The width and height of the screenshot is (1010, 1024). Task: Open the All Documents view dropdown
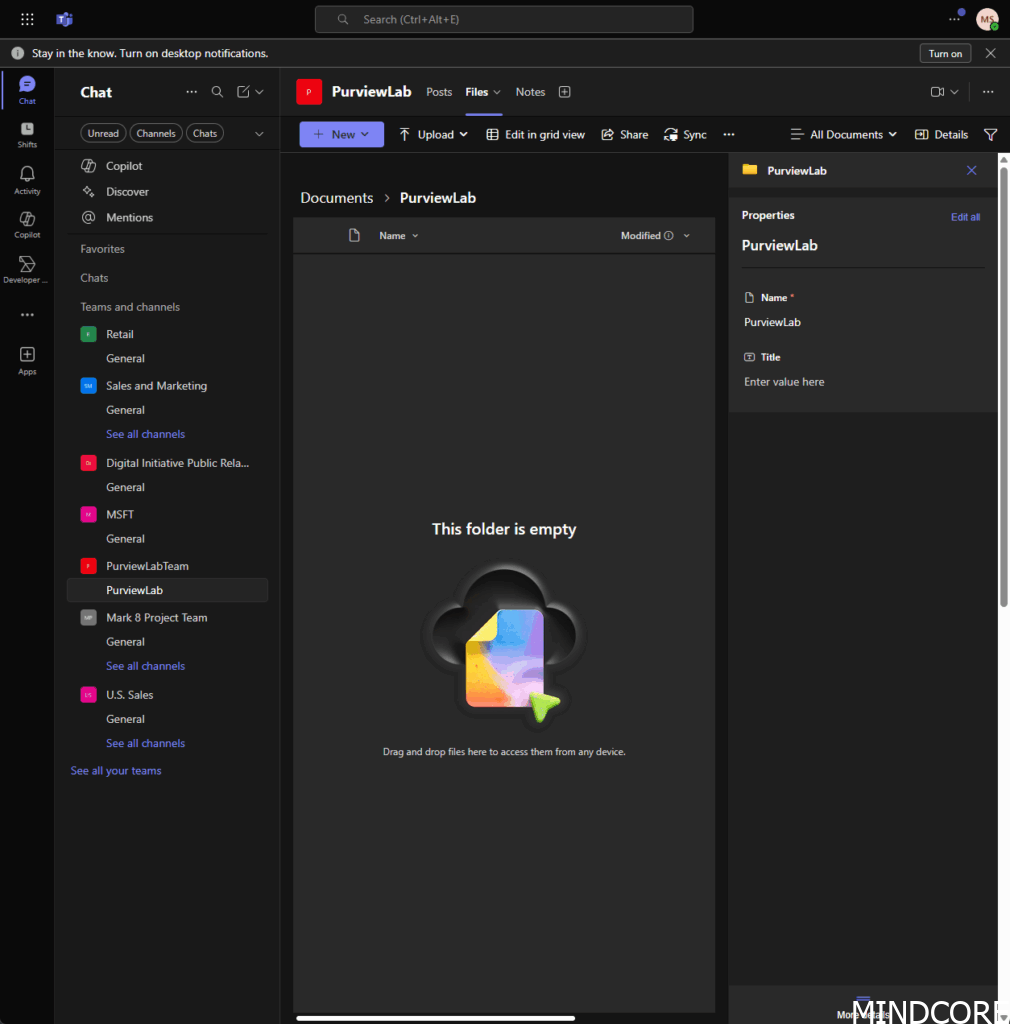tap(844, 135)
